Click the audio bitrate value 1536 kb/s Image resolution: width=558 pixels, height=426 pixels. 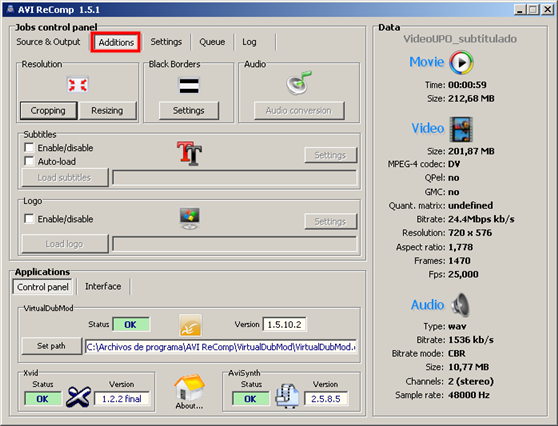coord(471,340)
